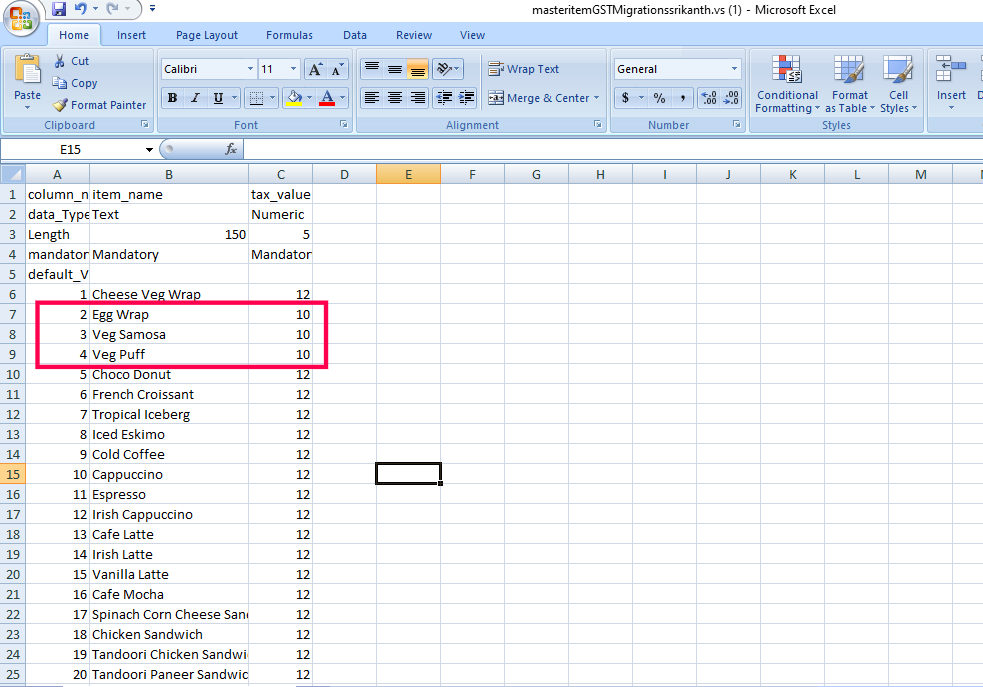The height and width of the screenshot is (687, 983).
Task: Toggle Italic formatting
Action: pyautogui.click(x=195, y=98)
